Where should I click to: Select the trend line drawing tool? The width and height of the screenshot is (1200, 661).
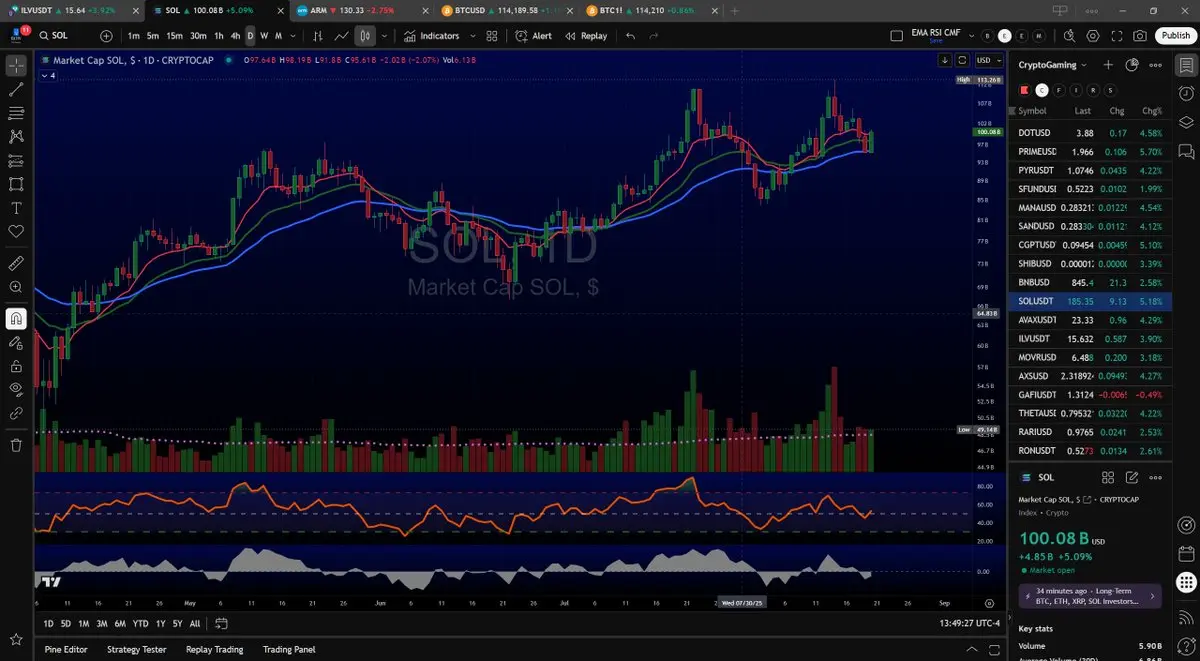[16, 89]
